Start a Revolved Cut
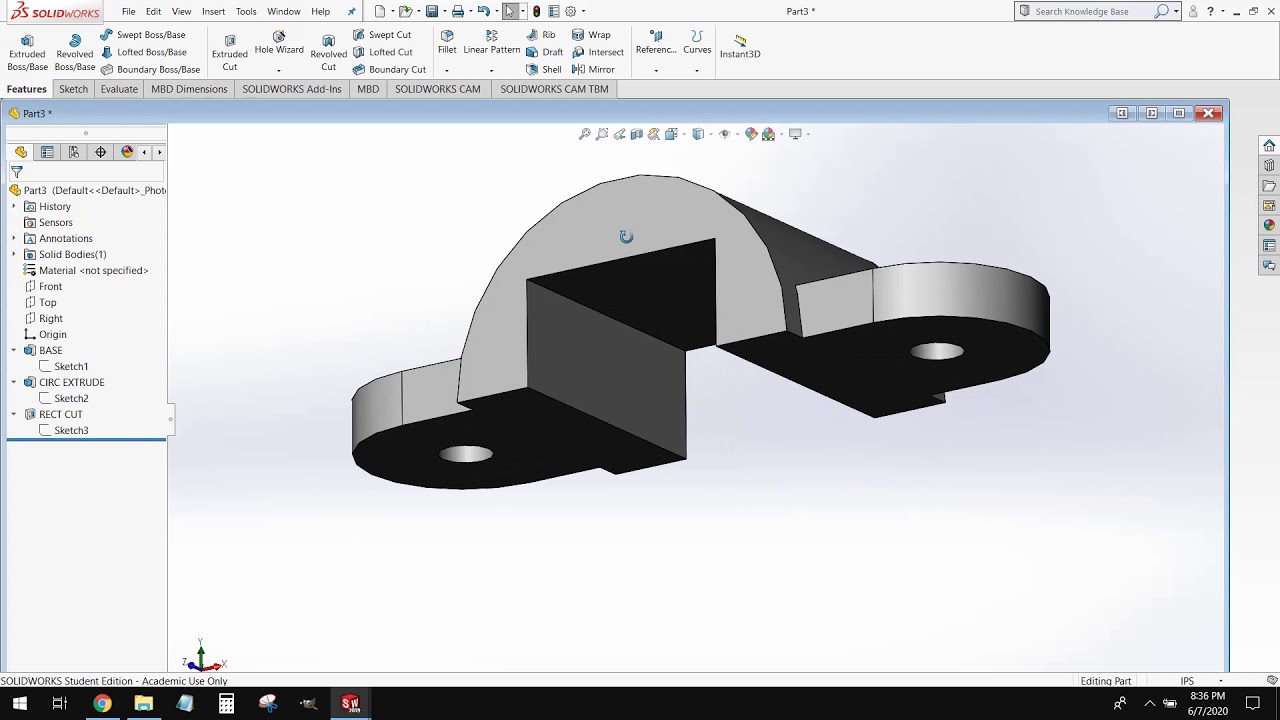This screenshot has width=1280, height=720. coord(328,52)
